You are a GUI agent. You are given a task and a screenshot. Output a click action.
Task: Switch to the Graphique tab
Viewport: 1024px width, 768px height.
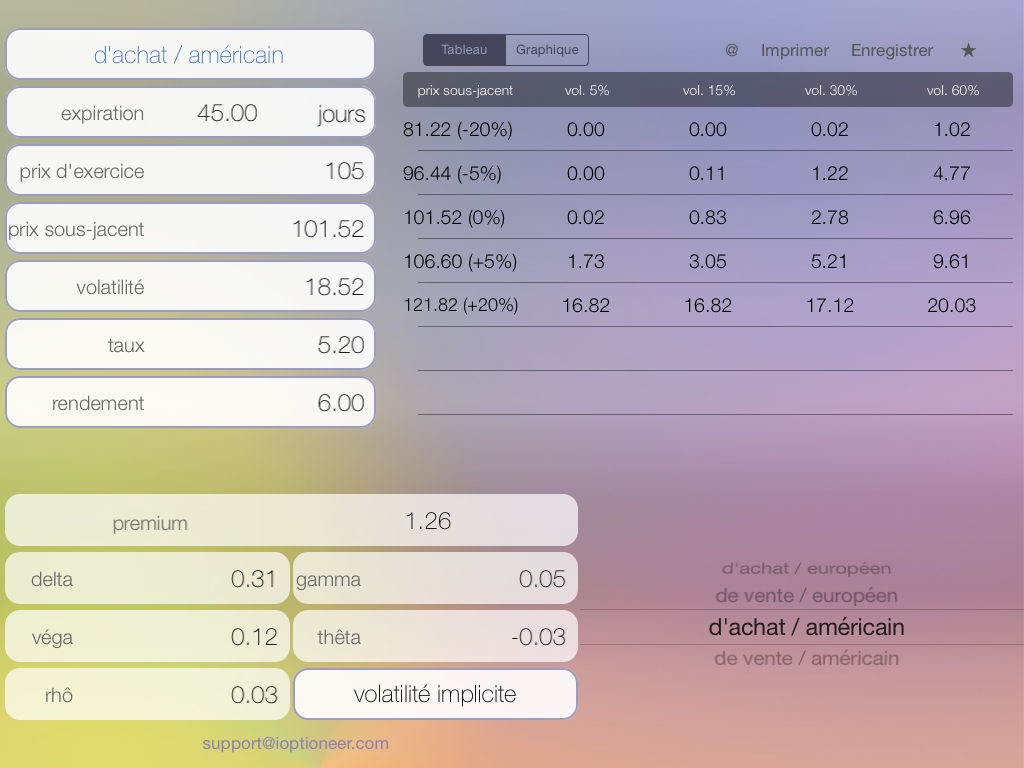[547, 50]
